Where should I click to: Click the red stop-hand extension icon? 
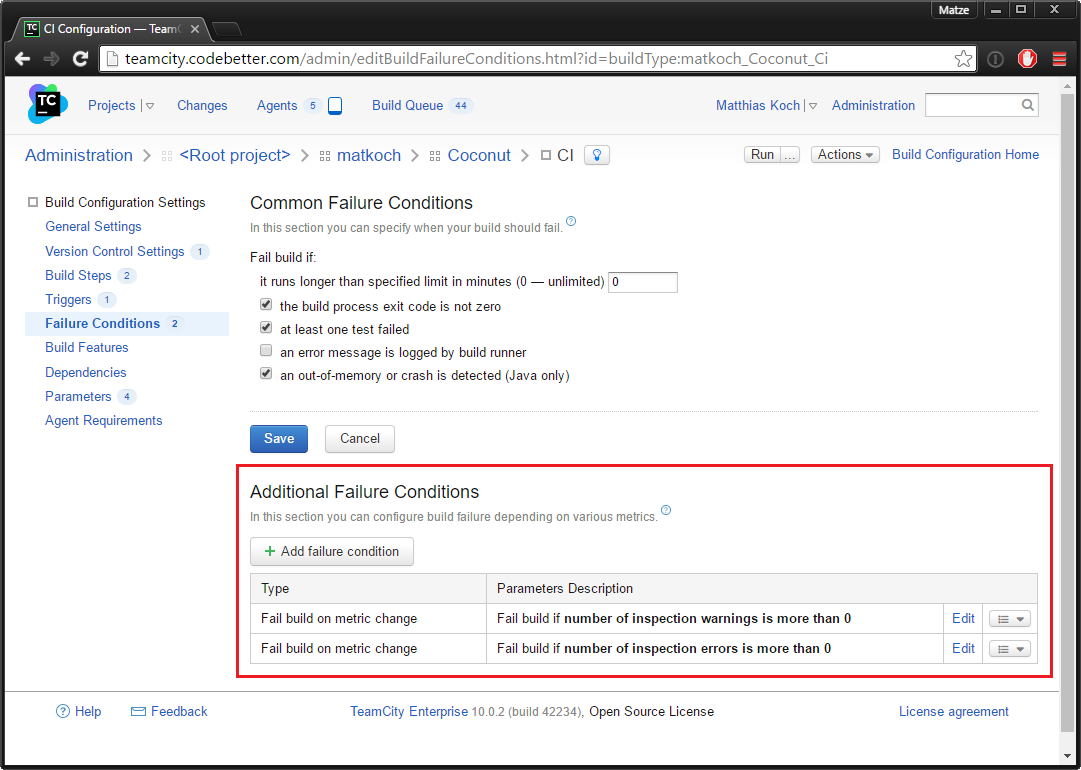1027,59
